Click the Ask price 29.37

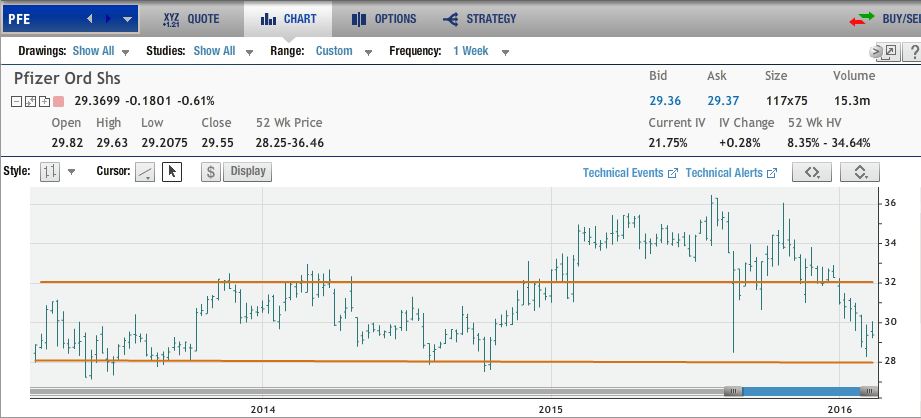[x=723, y=101]
